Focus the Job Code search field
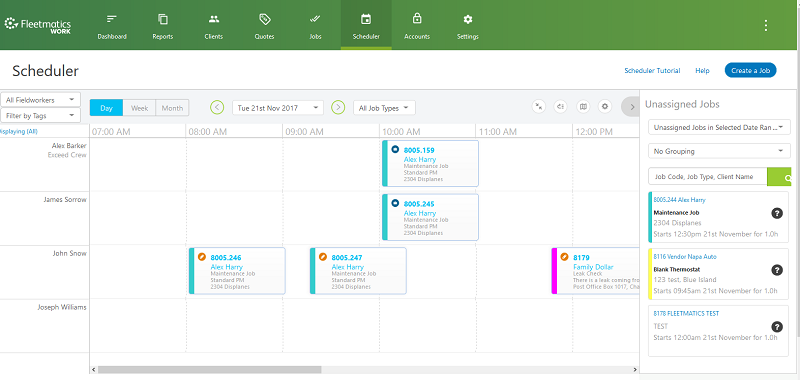 point(708,176)
